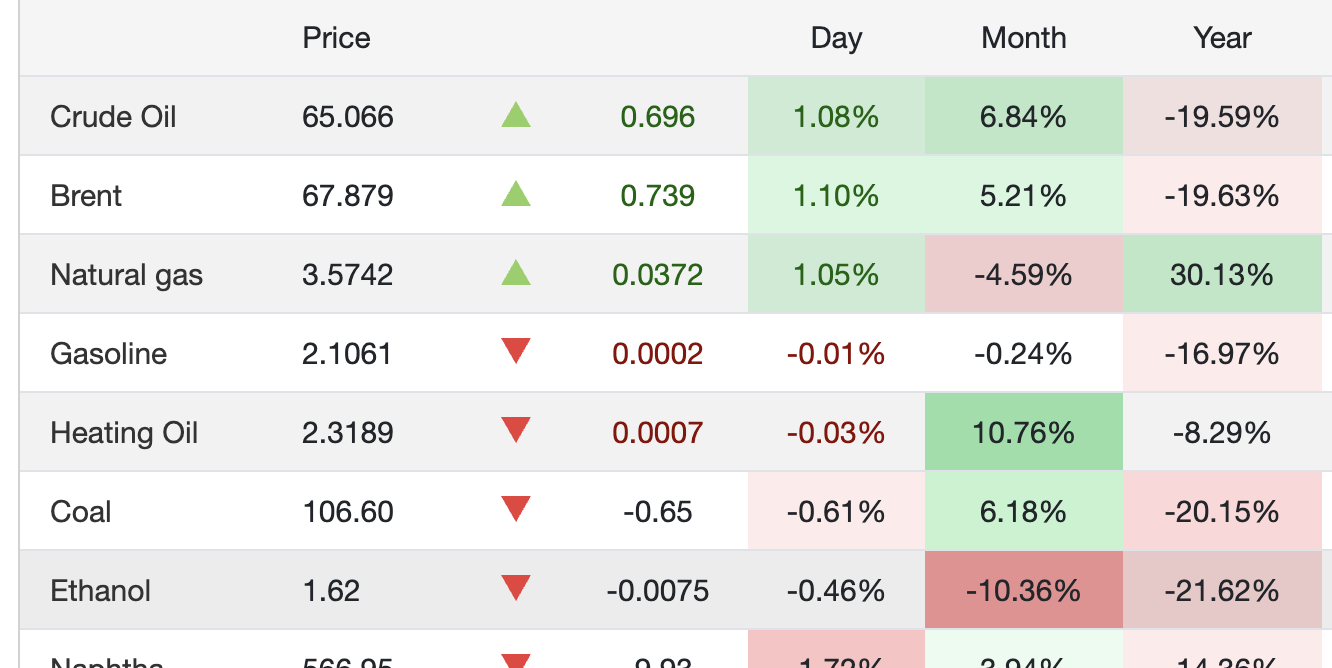Click Coal year change -20.15%
The width and height of the screenshot is (1332, 668).
1222,512
